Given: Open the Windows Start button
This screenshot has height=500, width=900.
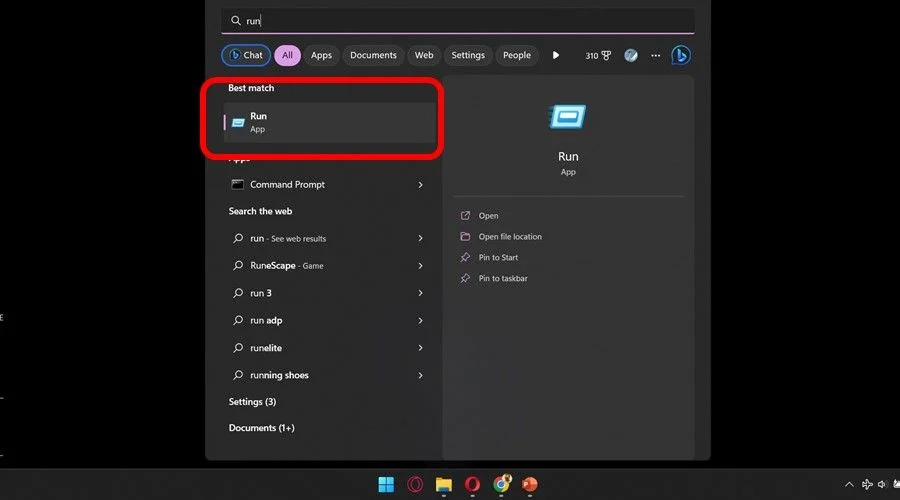Looking at the screenshot, I should pyautogui.click(x=386, y=485).
